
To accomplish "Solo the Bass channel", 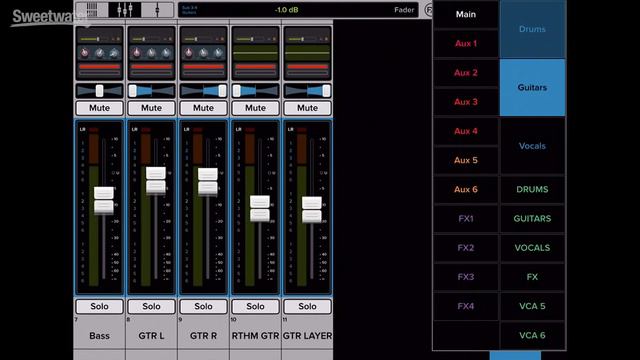I will [100, 307].
